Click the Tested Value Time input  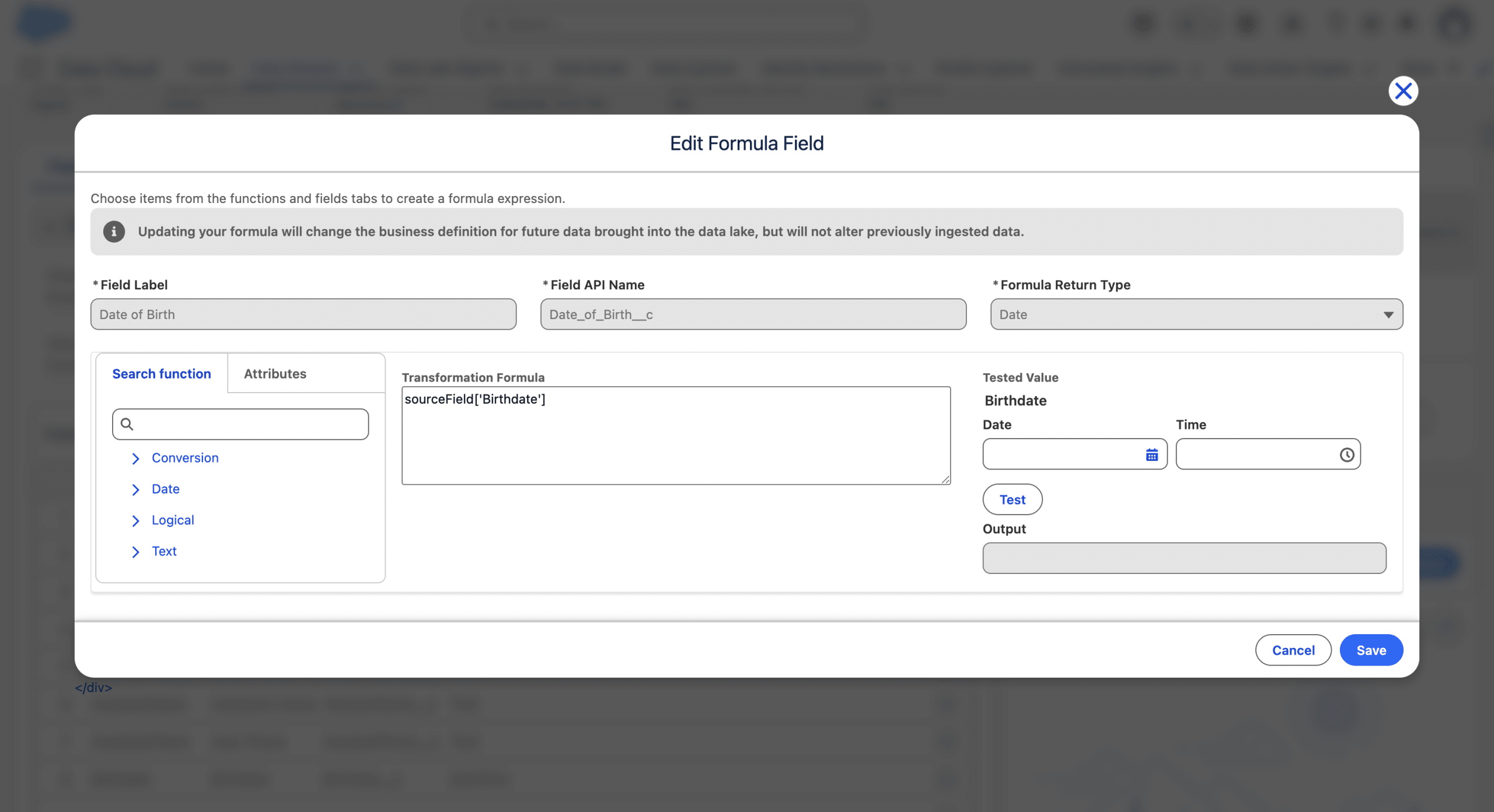tap(1255, 454)
